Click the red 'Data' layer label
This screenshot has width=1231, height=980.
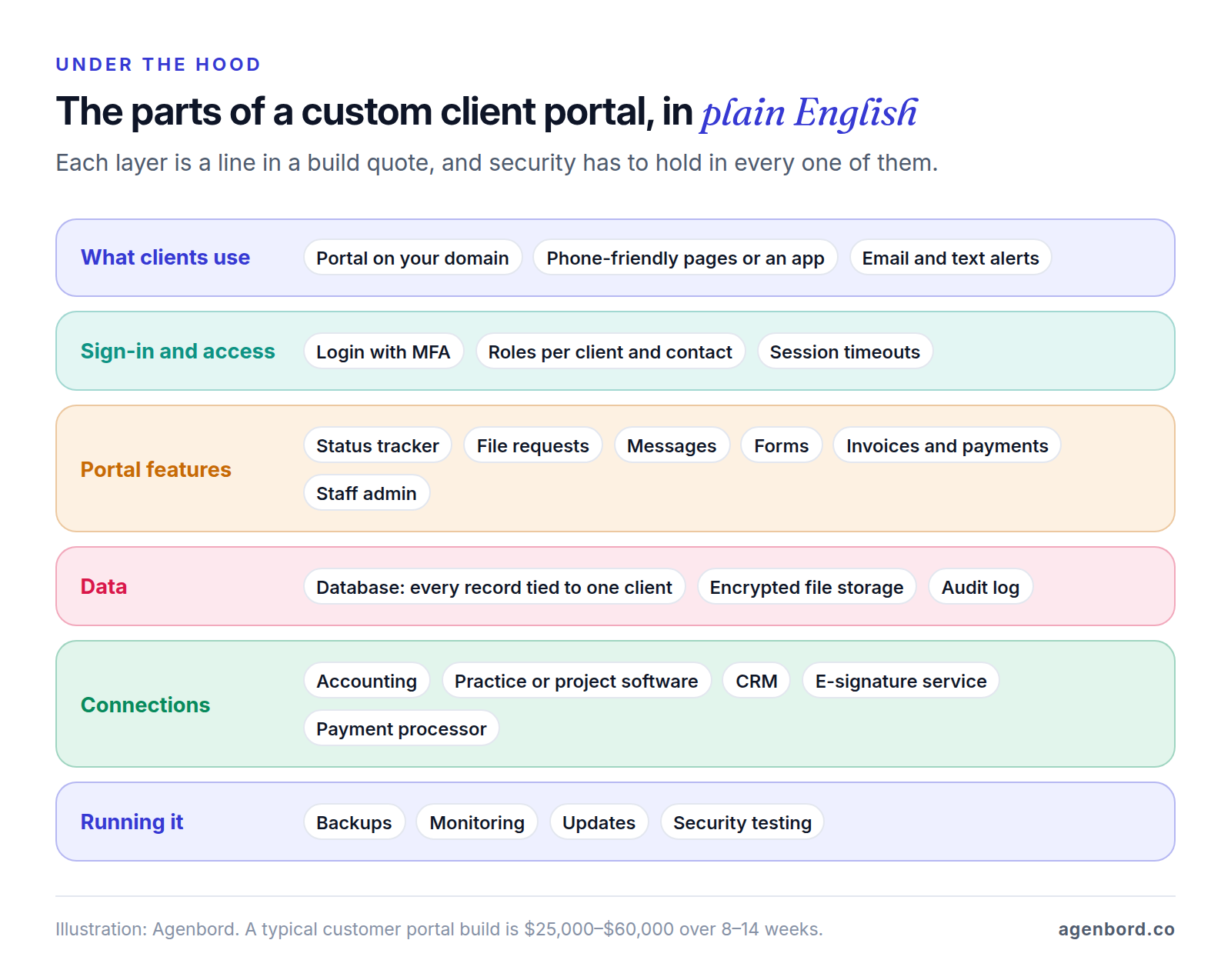tap(104, 586)
